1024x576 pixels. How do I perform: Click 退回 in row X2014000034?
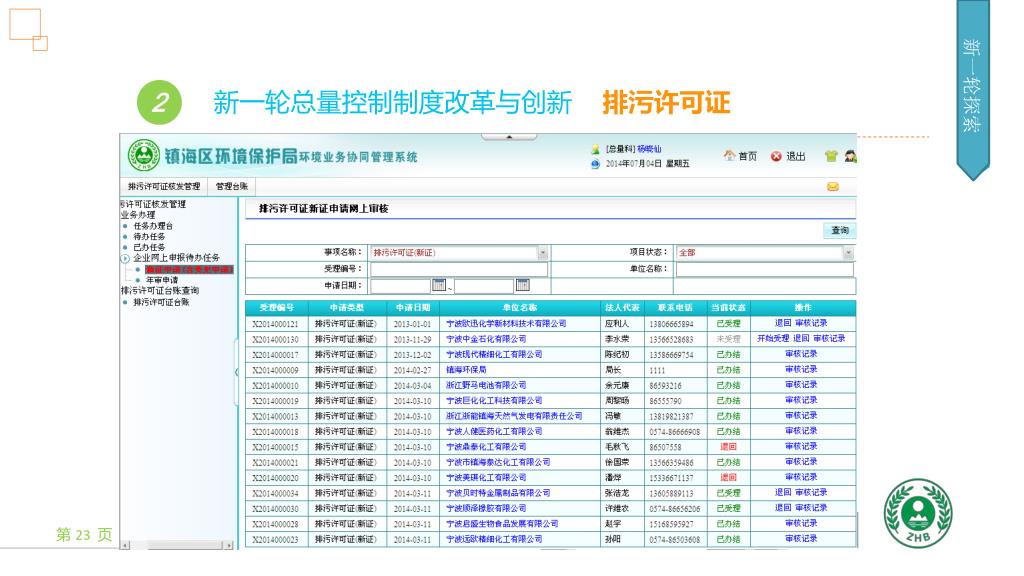[x=783, y=492]
